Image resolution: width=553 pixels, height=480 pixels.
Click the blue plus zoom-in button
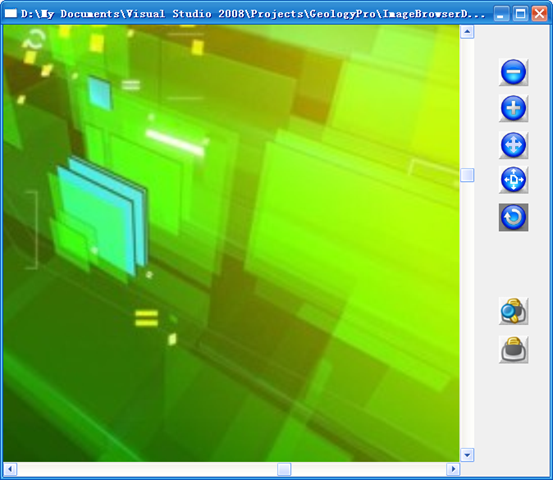click(x=514, y=108)
